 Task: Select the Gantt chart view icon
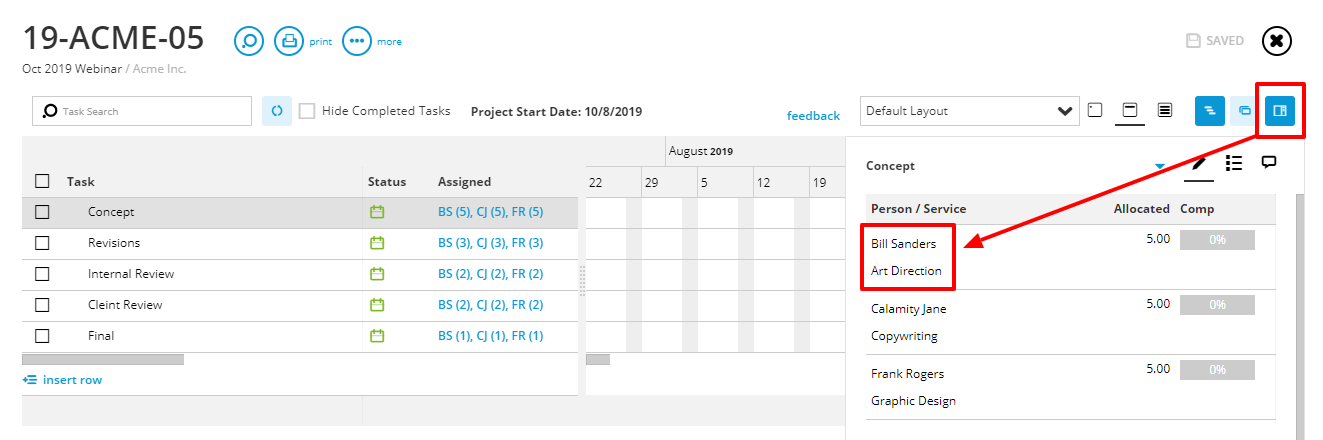pos(1211,111)
